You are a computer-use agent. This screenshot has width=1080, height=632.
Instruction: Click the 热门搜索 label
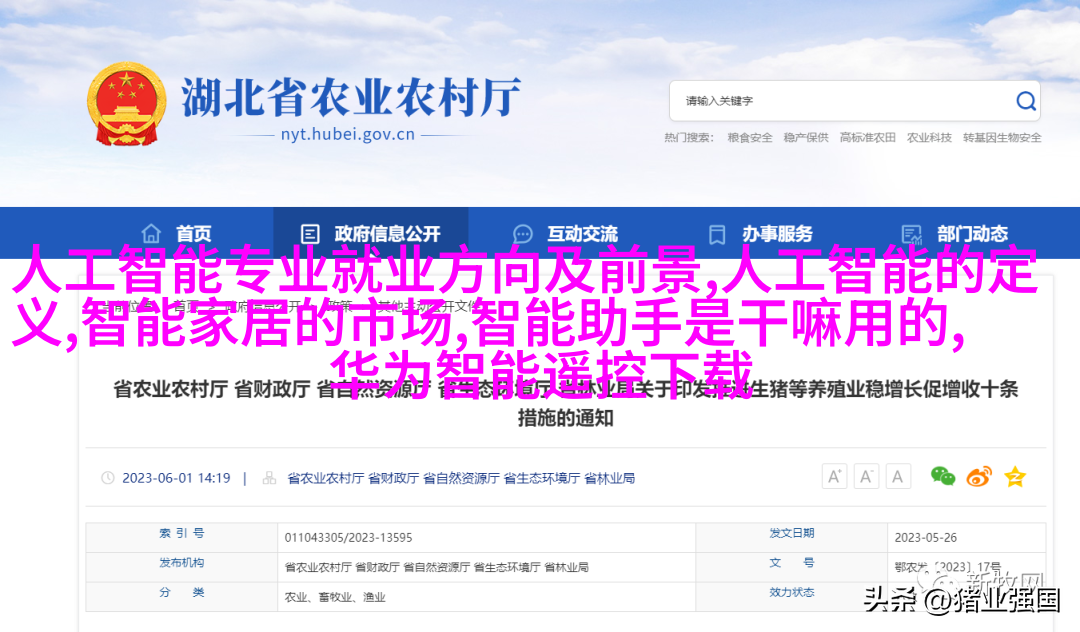[689, 138]
